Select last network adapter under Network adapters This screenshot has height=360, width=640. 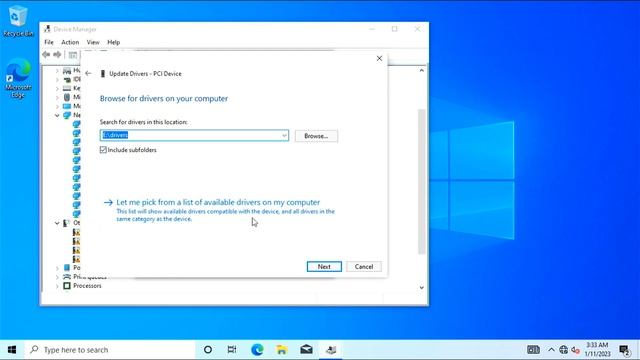(x=76, y=213)
